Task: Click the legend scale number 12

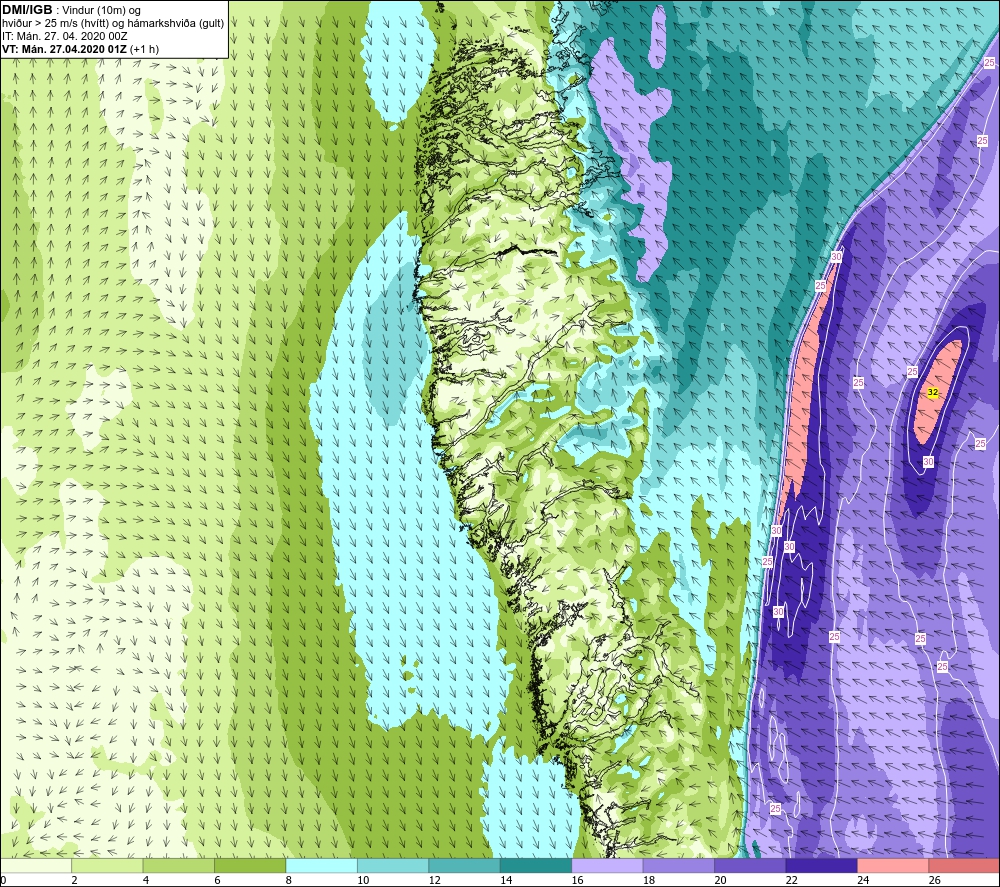Action: [434, 880]
